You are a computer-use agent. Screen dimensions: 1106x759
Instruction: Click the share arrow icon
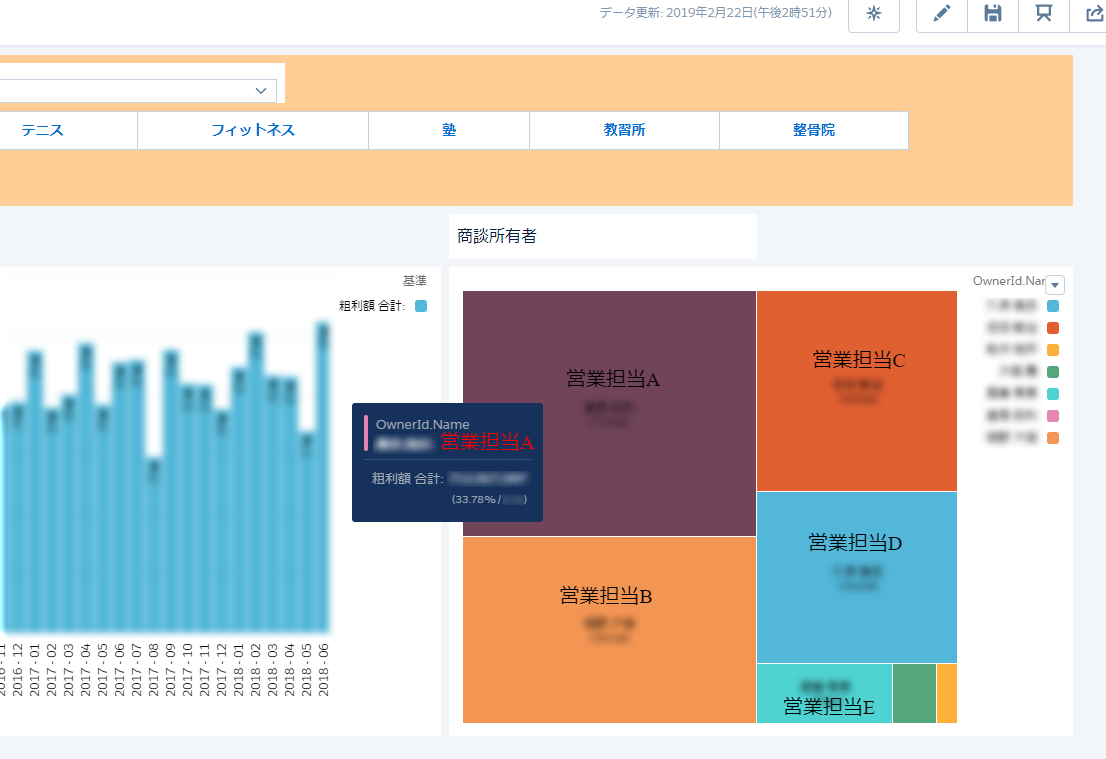coord(1093,14)
